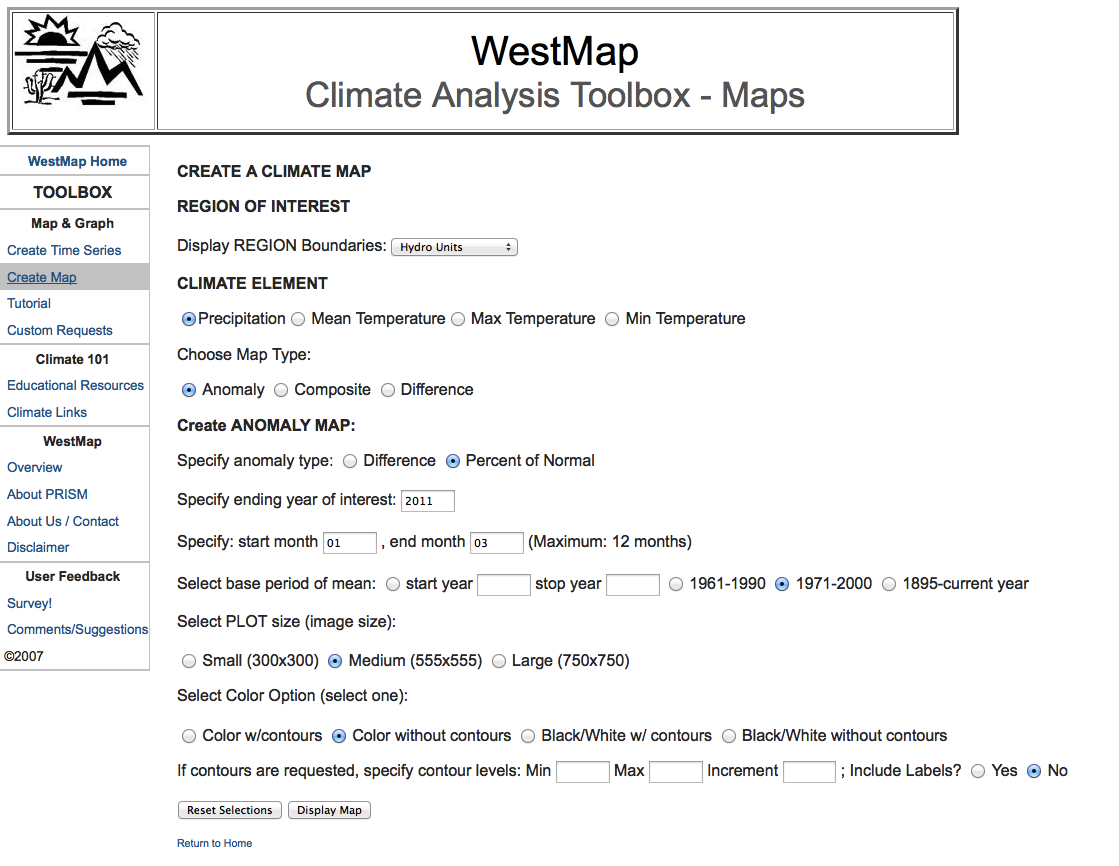This screenshot has width=1119, height=866.
Task: Open the Overview sidebar link
Action: [34, 468]
